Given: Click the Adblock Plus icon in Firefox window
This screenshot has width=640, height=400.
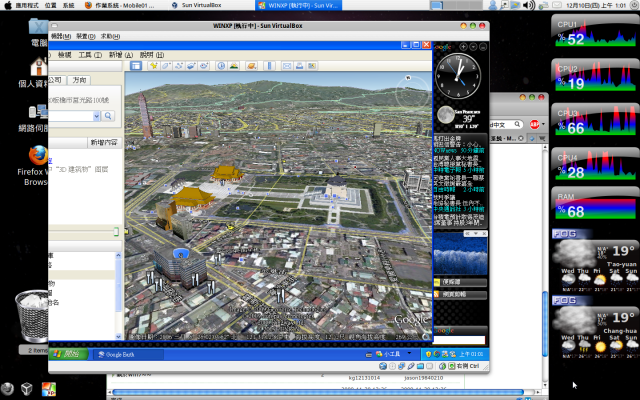Looking at the screenshot, I should coord(534,124).
